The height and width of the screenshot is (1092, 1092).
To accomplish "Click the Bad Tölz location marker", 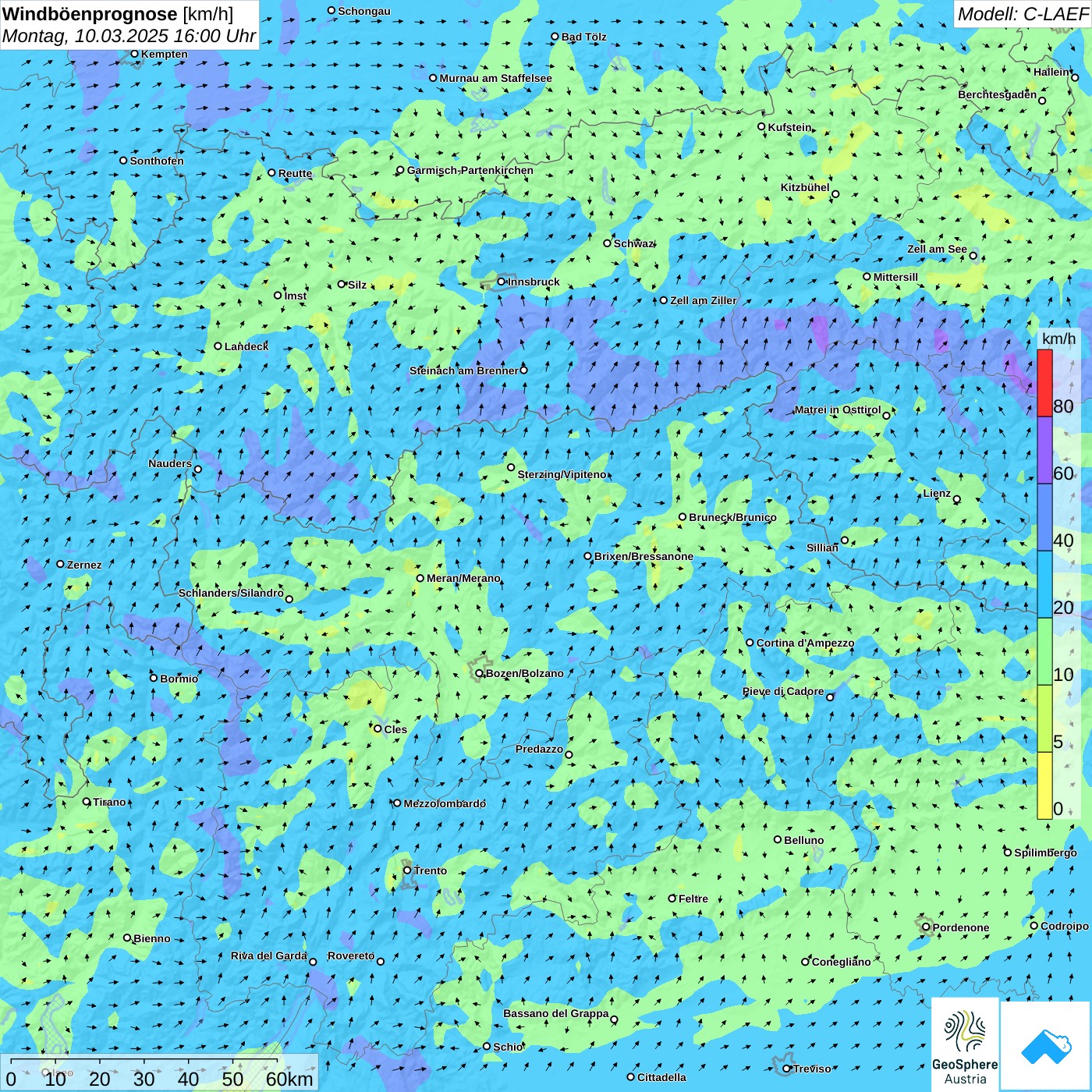I will pos(555,36).
